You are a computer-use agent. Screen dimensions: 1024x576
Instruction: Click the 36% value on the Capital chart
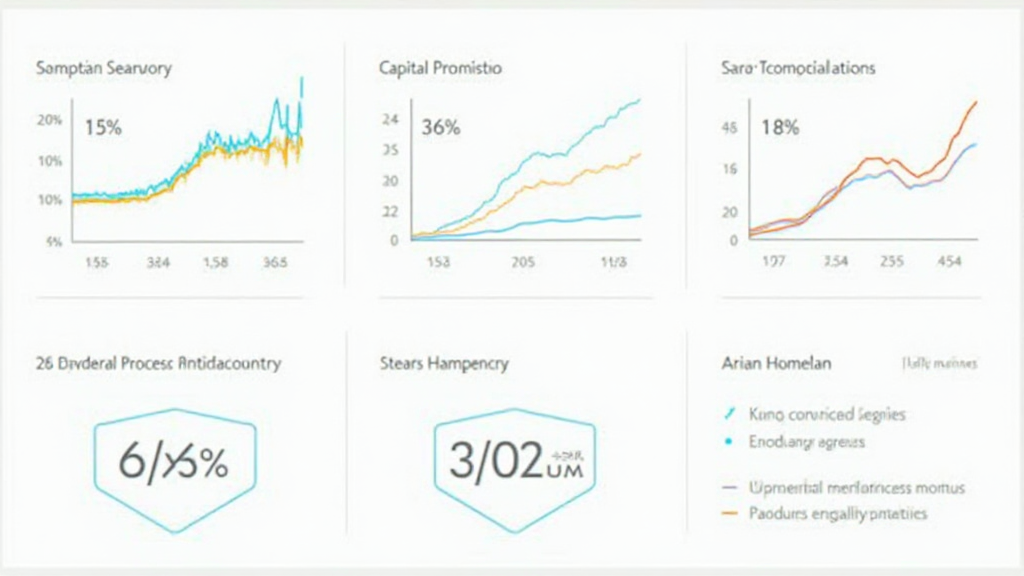(441, 128)
